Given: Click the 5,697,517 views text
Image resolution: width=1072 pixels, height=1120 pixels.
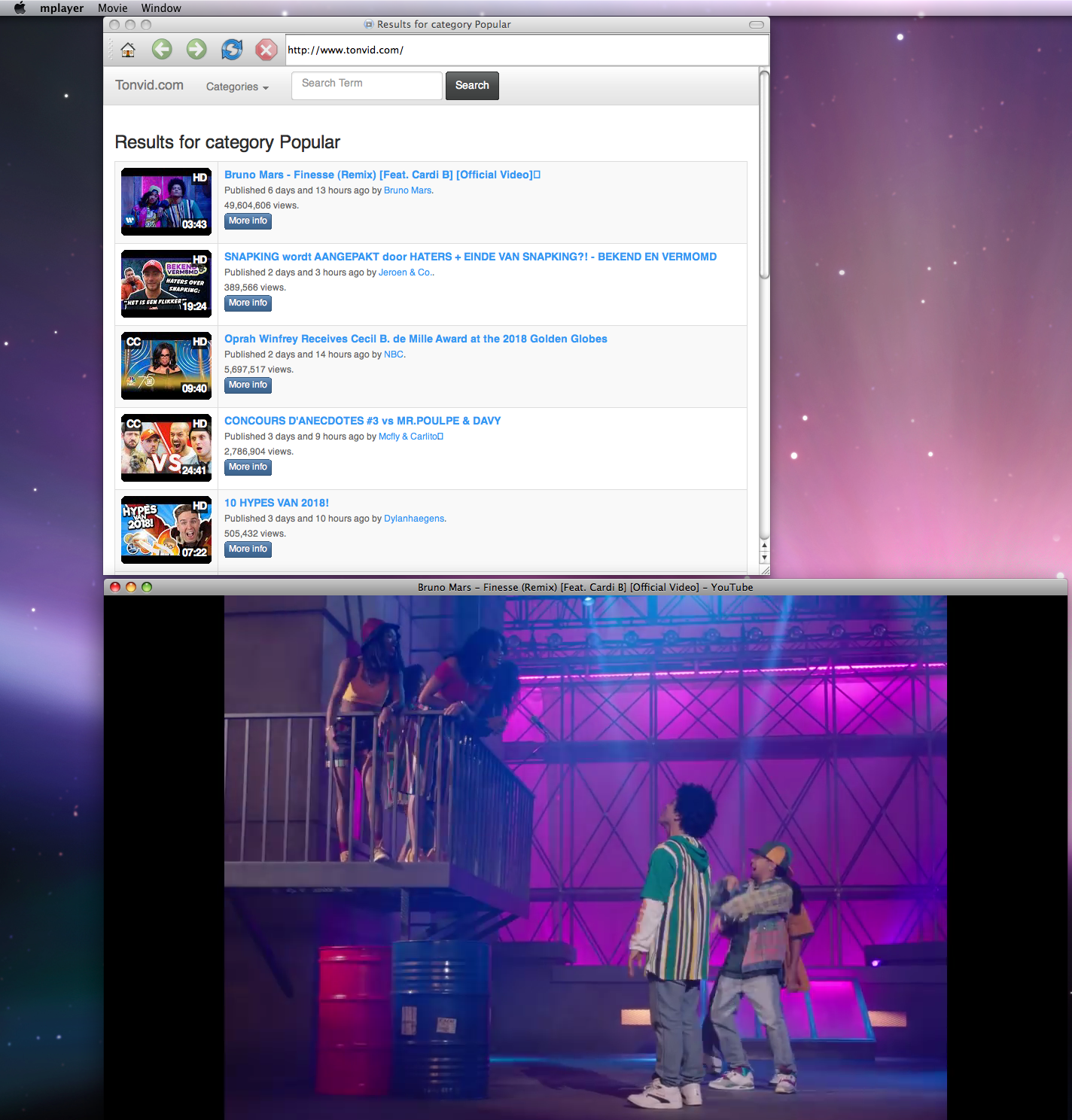Looking at the screenshot, I should tap(259, 370).
